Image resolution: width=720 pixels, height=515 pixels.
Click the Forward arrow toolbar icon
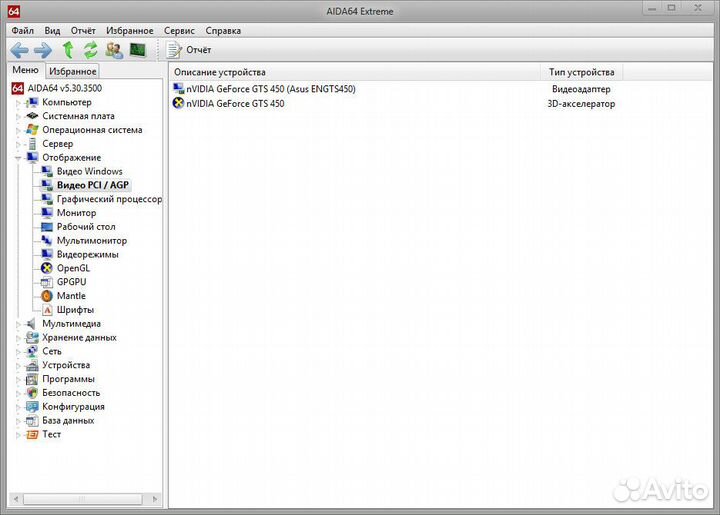[x=43, y=50]
